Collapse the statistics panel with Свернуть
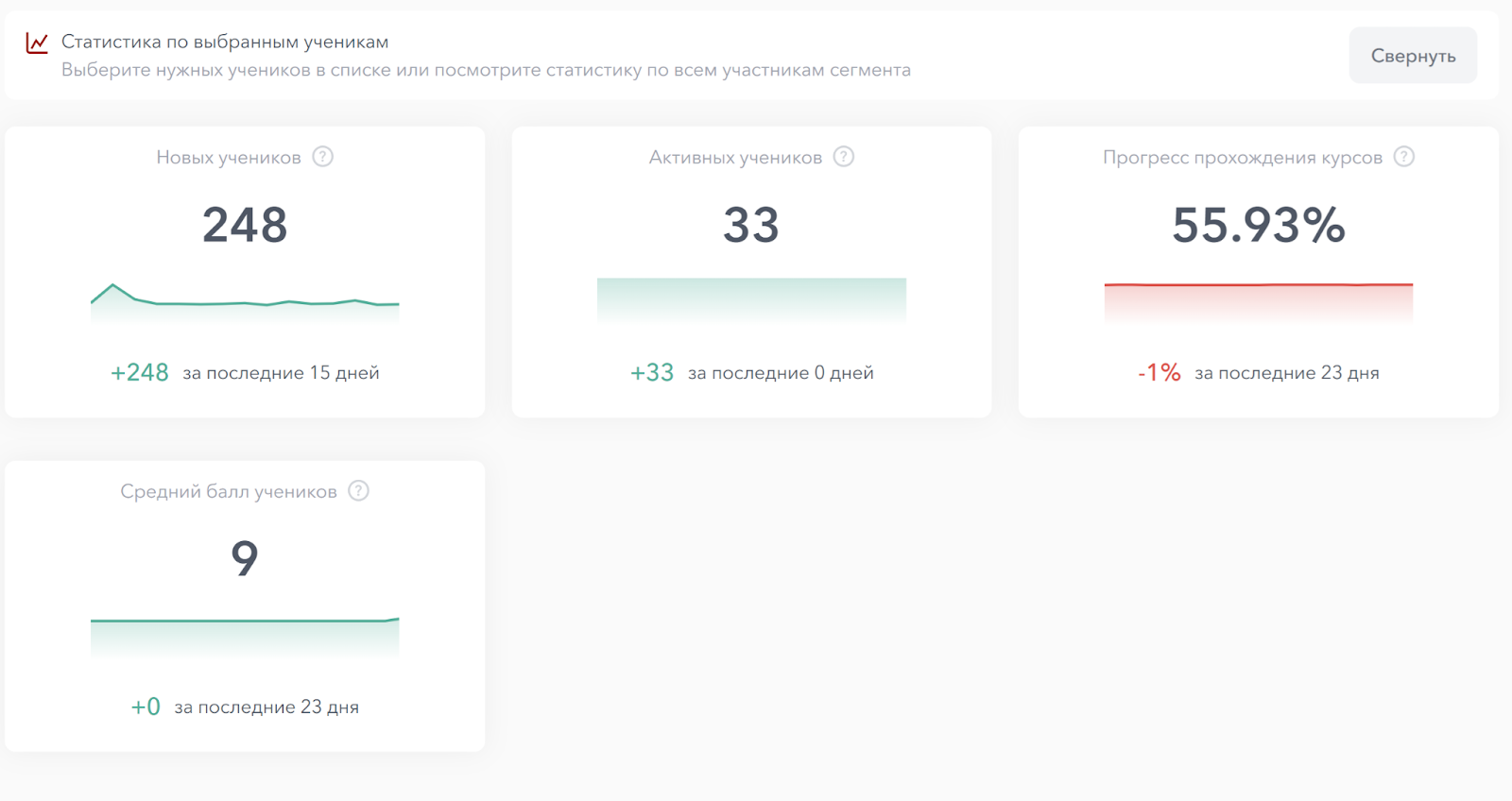The height and width of the screenshot is (801, 1512). (1412, 56)
